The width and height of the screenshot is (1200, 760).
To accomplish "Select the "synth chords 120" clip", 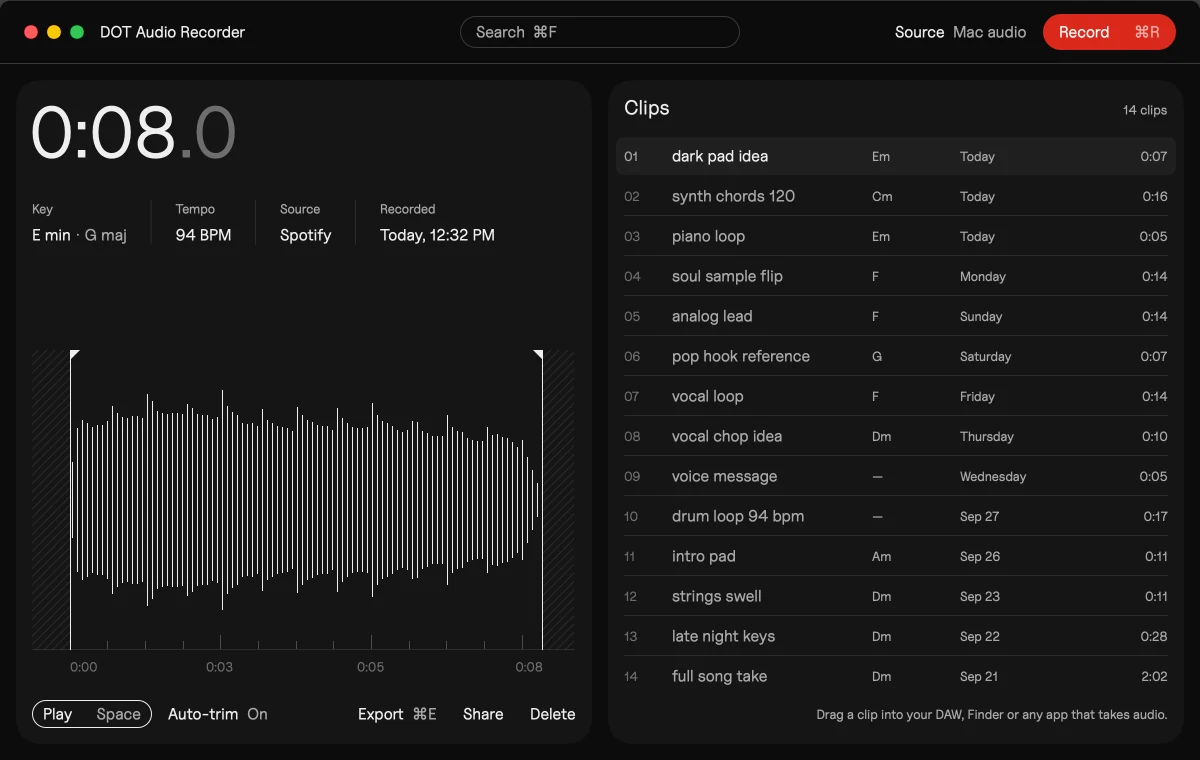I will pos(896,196).
